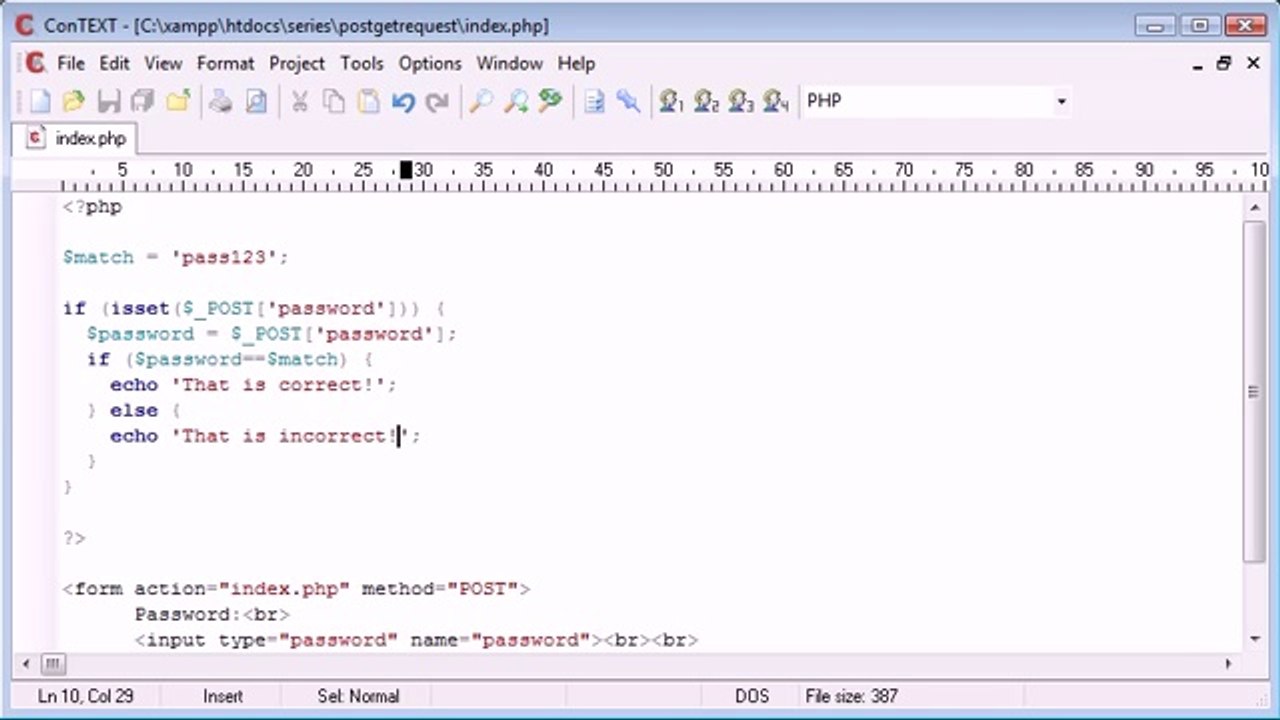Click the Save All files icon
1280x720 pixels.
coord(142,101)
